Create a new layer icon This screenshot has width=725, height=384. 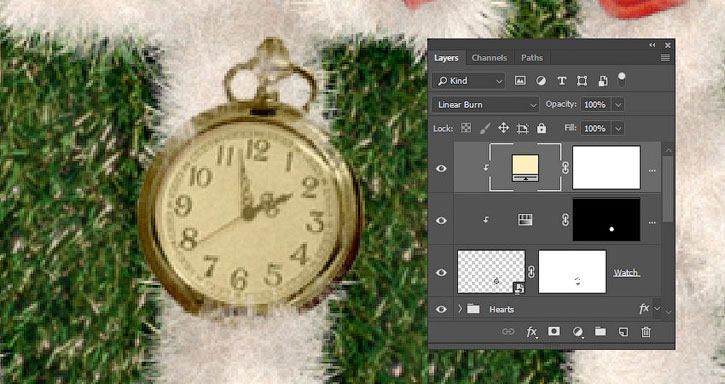click(x=623, y=332)
